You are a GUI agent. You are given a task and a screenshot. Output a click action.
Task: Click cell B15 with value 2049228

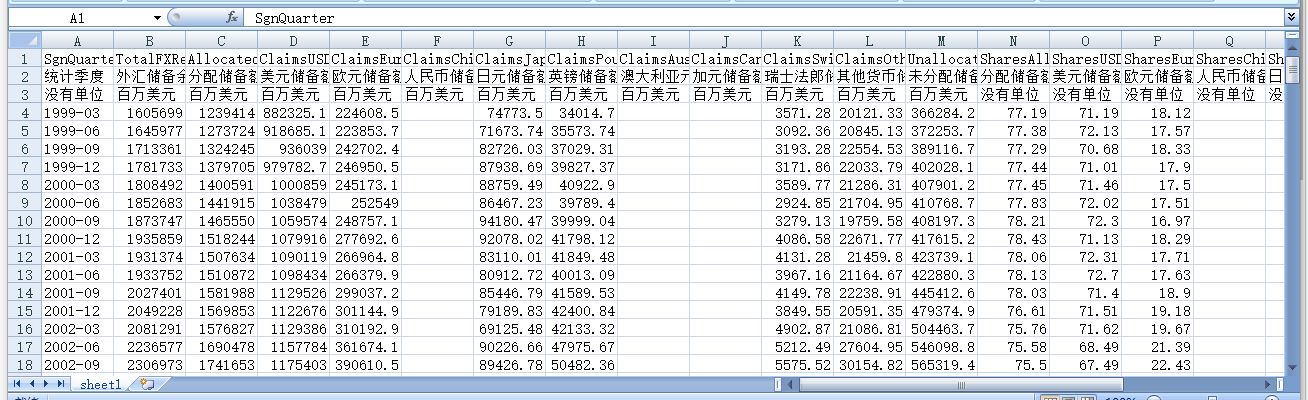pos(150,311)
